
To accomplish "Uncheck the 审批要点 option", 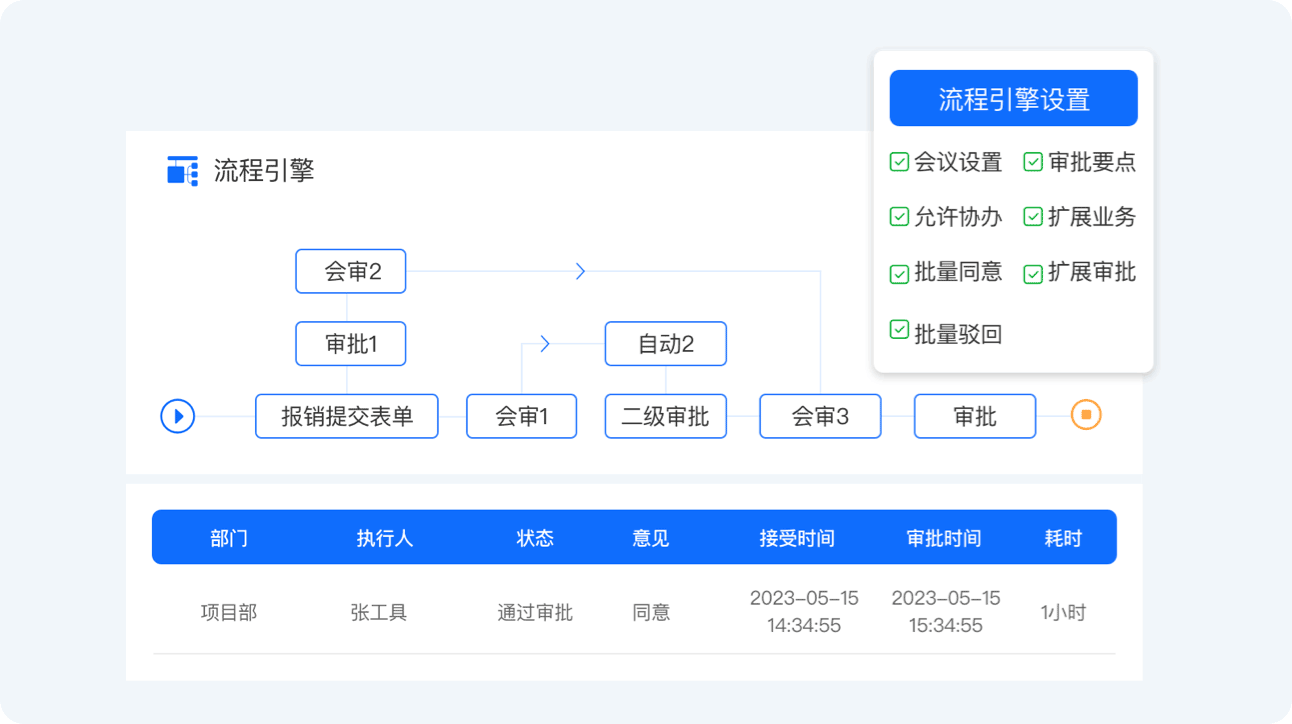I will 1033,162.
